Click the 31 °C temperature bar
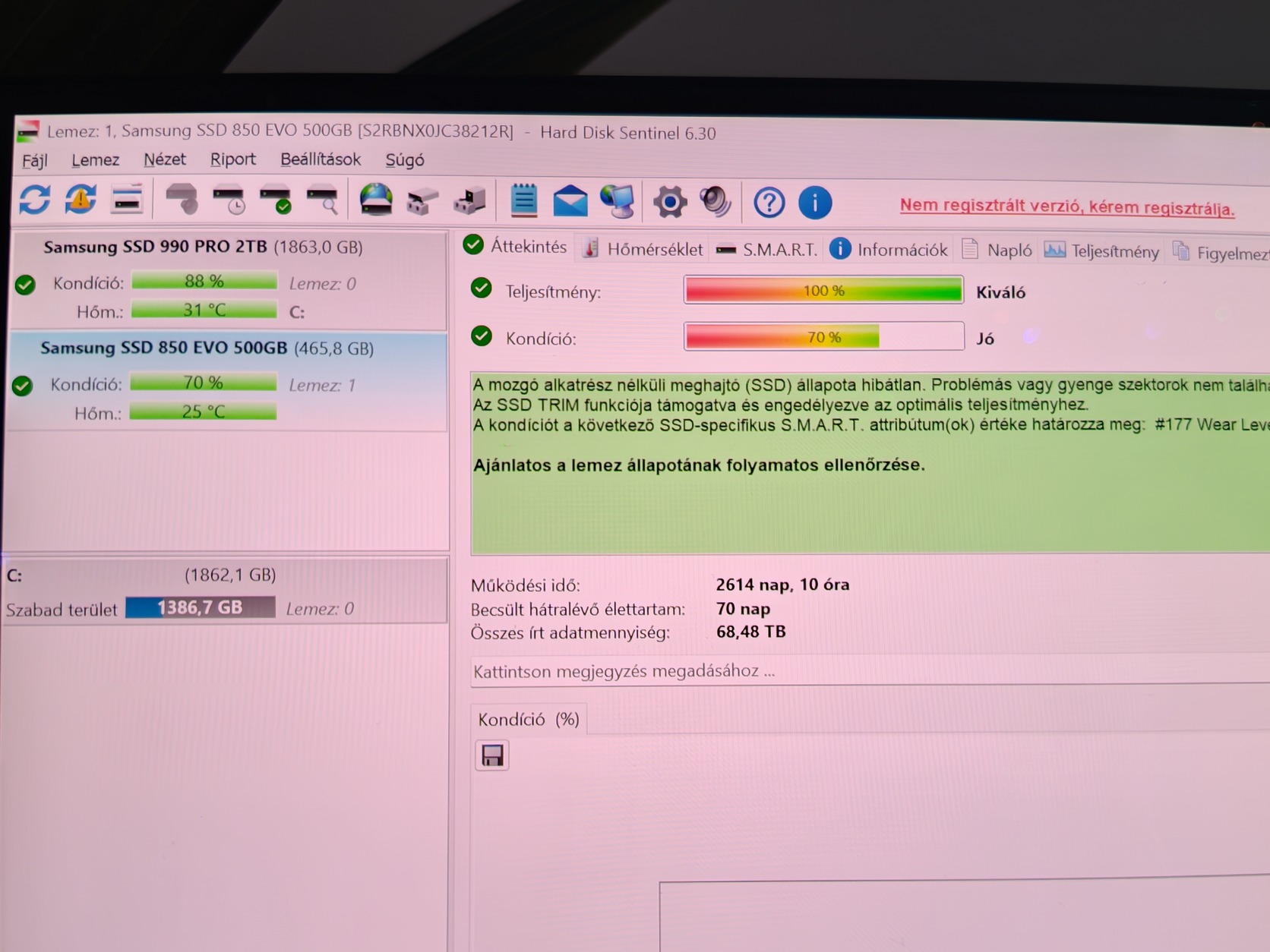The height and width of the screenshot is (952, 1270). 204,310
